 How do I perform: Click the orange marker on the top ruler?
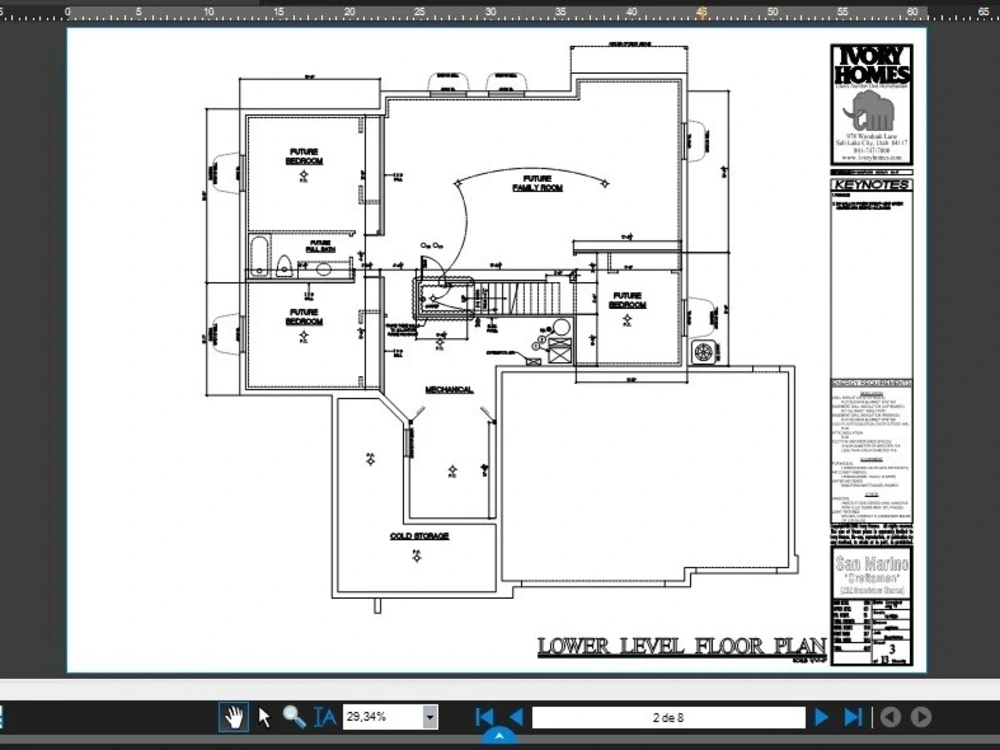tap(703, 8)
